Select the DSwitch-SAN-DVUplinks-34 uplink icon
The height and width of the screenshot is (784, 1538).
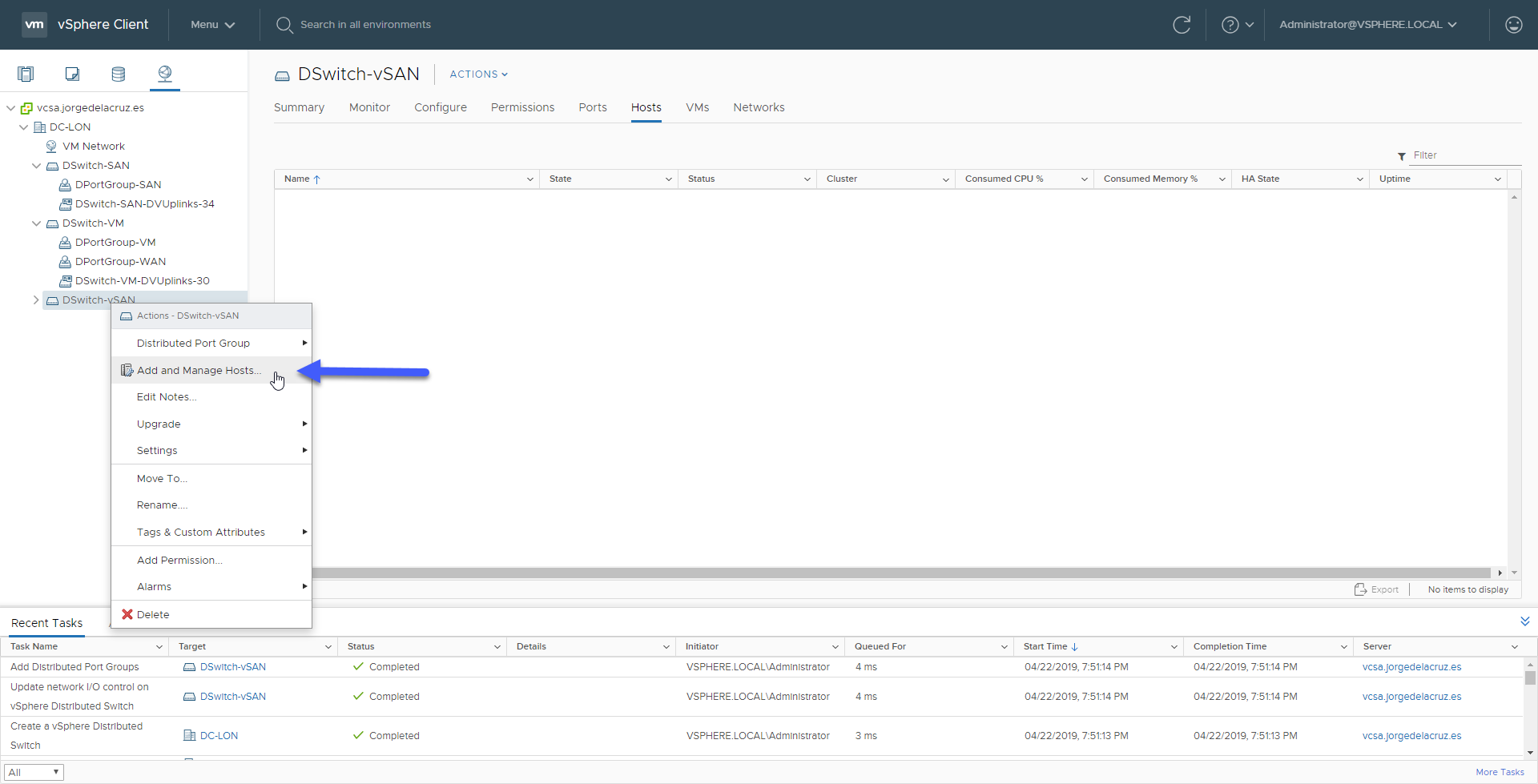pyautogui.click(x=65, y=204)
